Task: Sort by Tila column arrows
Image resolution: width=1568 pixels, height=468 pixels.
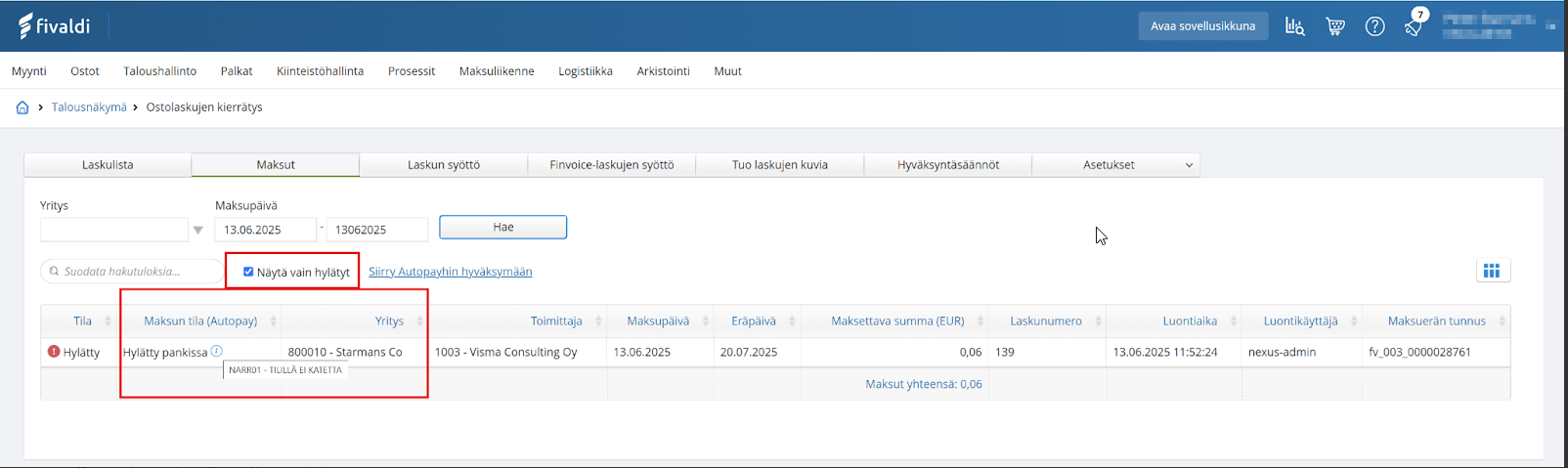Action: (109, 320)
